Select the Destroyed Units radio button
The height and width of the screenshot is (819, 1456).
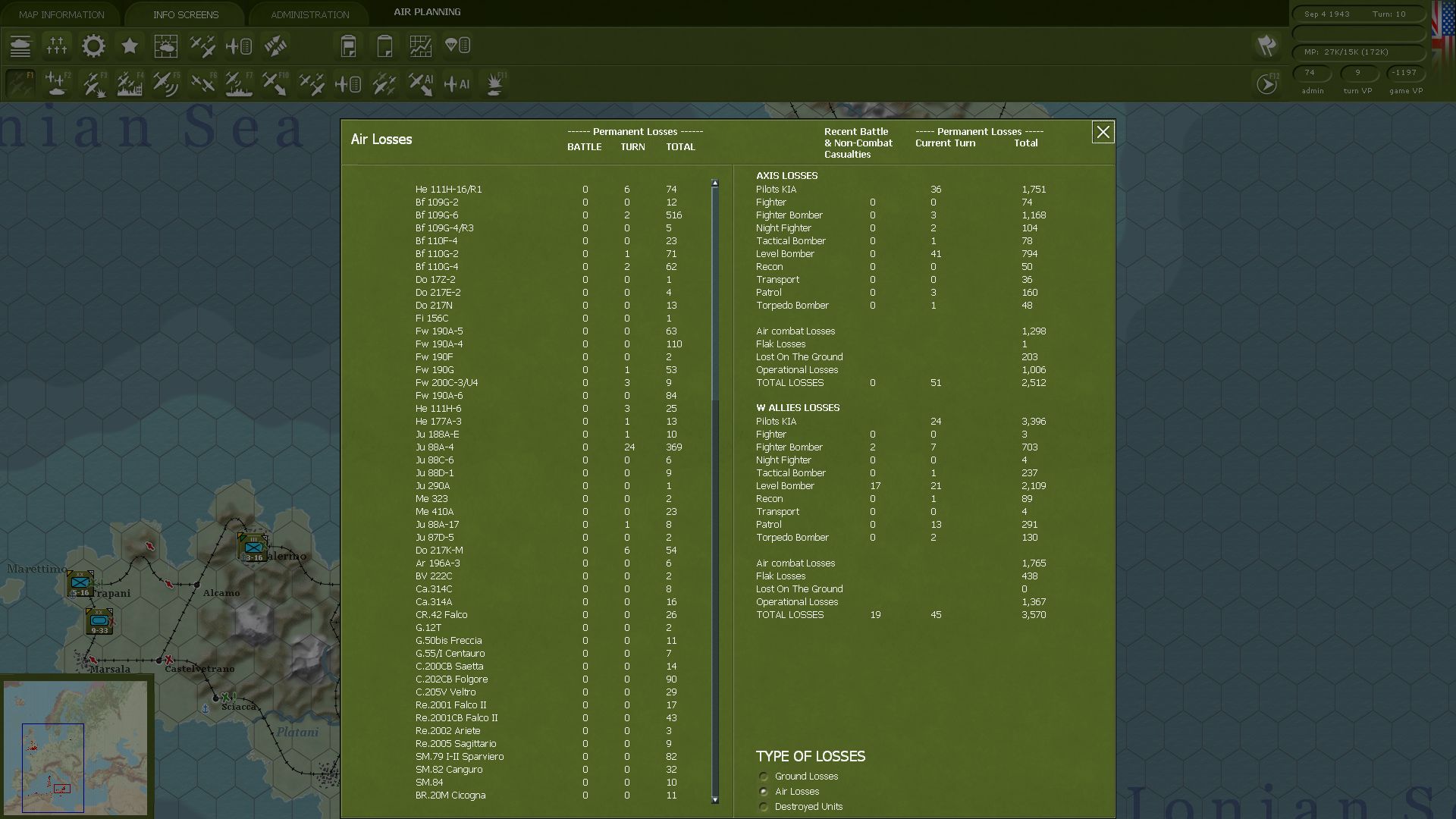click(x=764, y=807)
